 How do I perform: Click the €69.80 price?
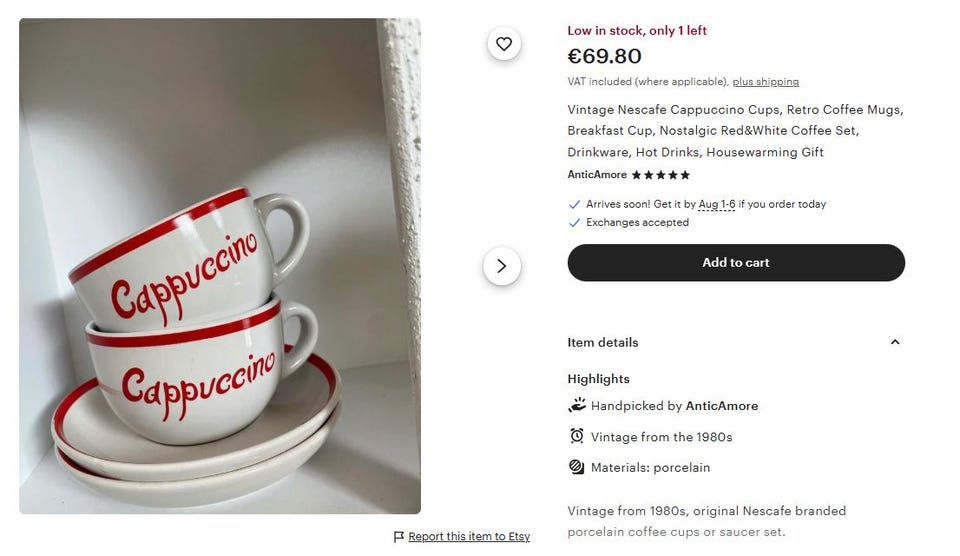[604, 56]
